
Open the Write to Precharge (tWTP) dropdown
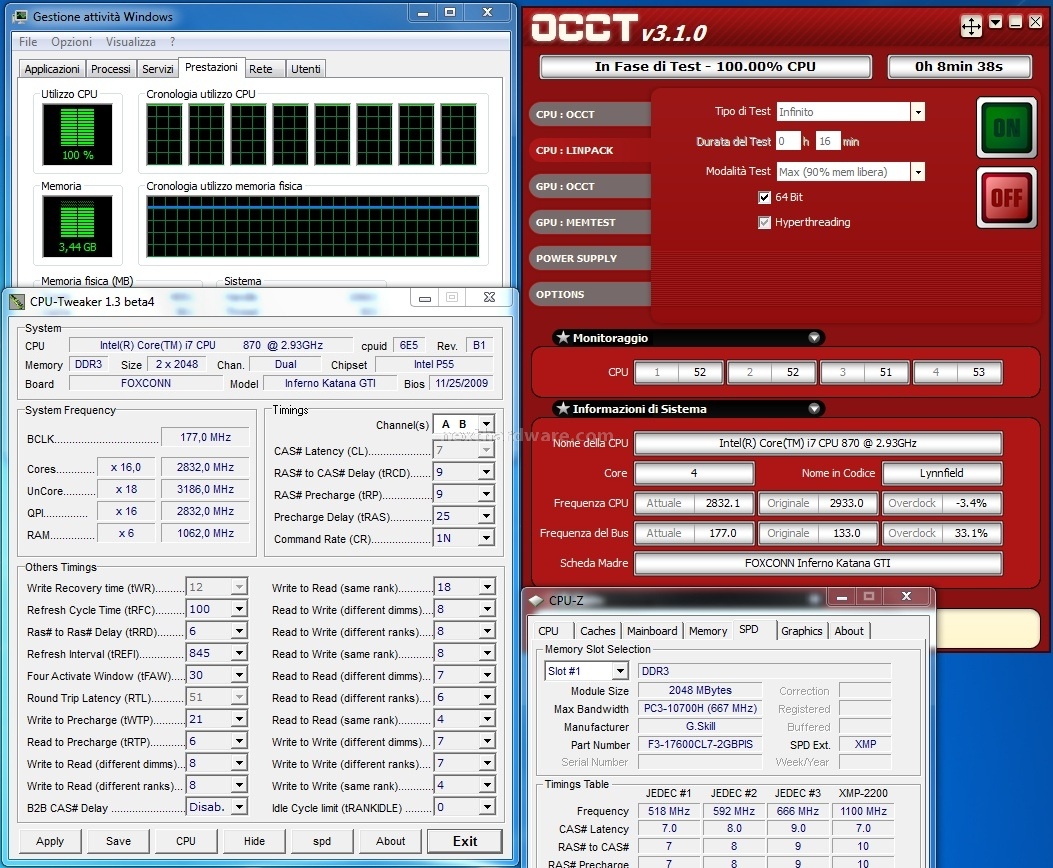click(239, 719)
